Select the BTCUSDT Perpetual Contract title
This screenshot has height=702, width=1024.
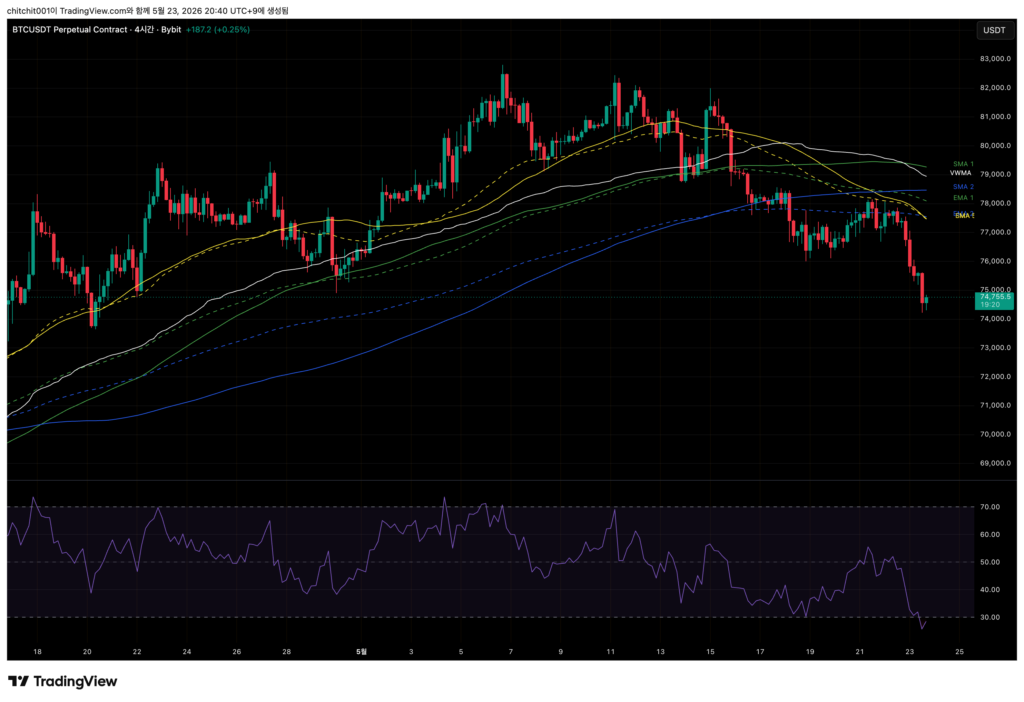pos(70,29)
